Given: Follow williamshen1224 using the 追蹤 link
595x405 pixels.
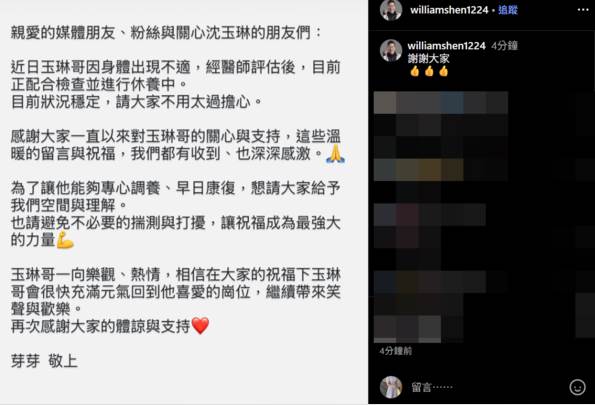Looking at the screenshot, I should tap(508, 10).
